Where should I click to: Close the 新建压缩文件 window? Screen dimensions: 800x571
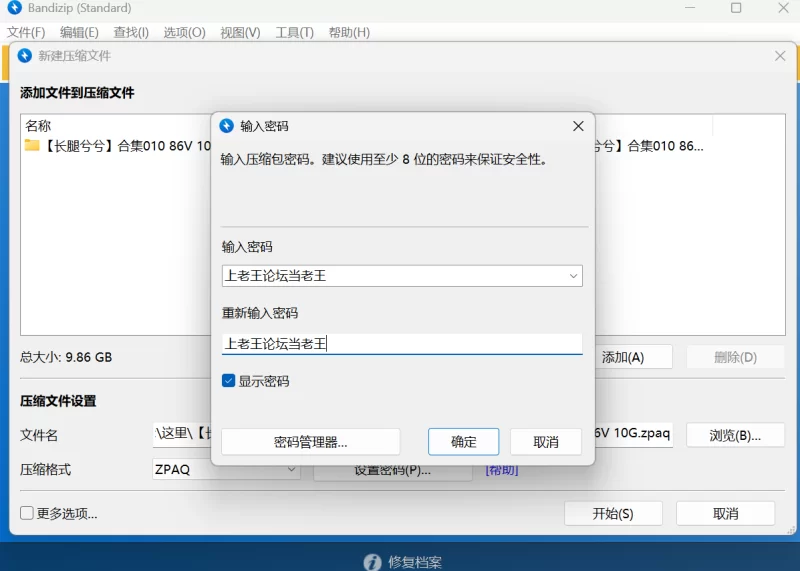pyautogui.click(x=780, y=56)
